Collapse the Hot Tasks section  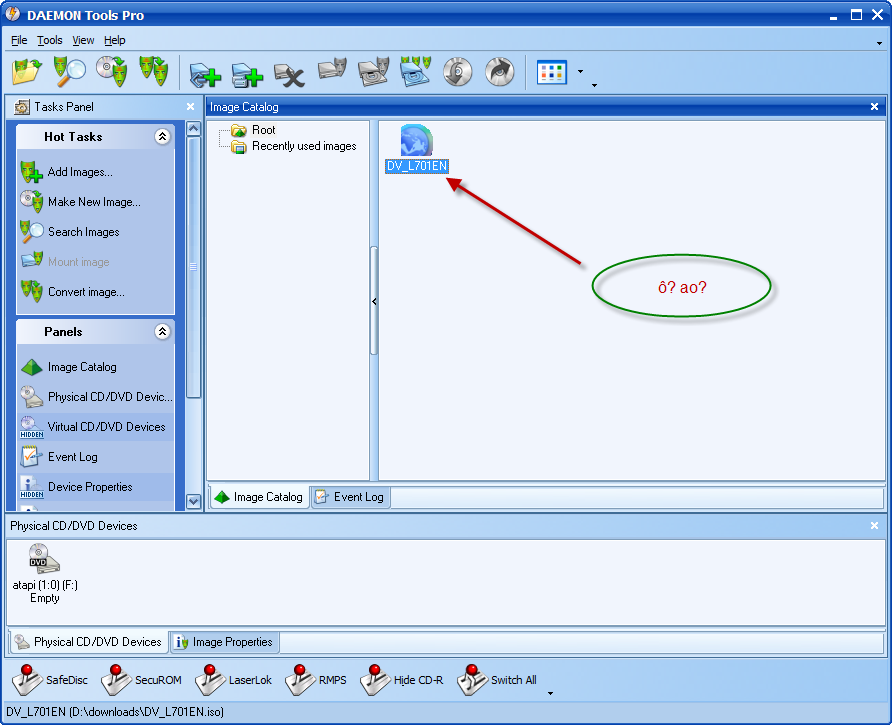point(162,137)
